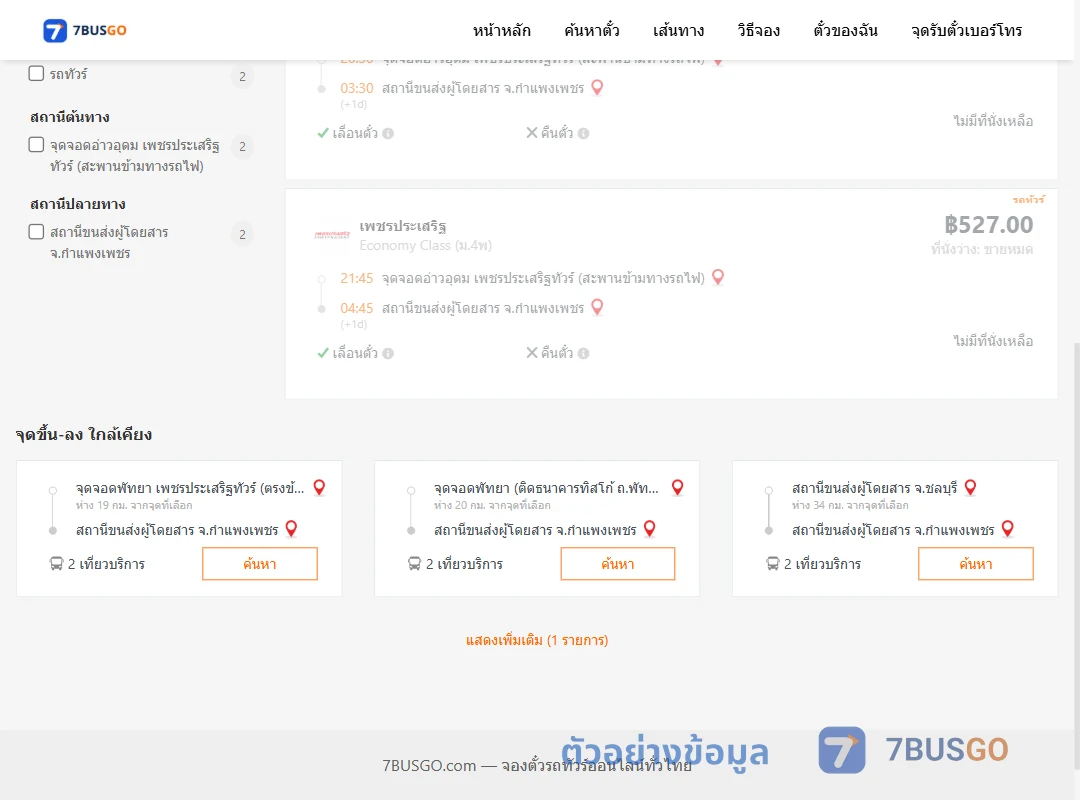Open the ค้นหาตั๋ว menu item
The width and height of the screenshot is (1080, 800).
[x=592, y=30]
